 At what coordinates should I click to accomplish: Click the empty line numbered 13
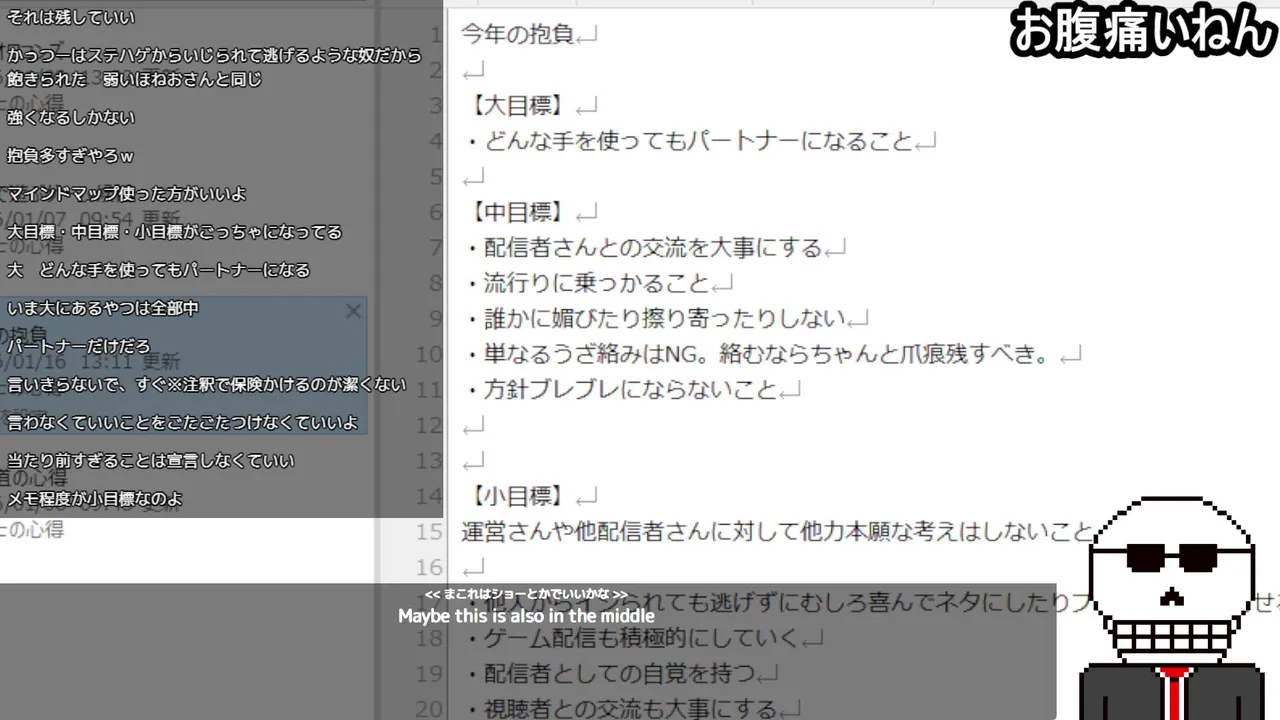474,461
